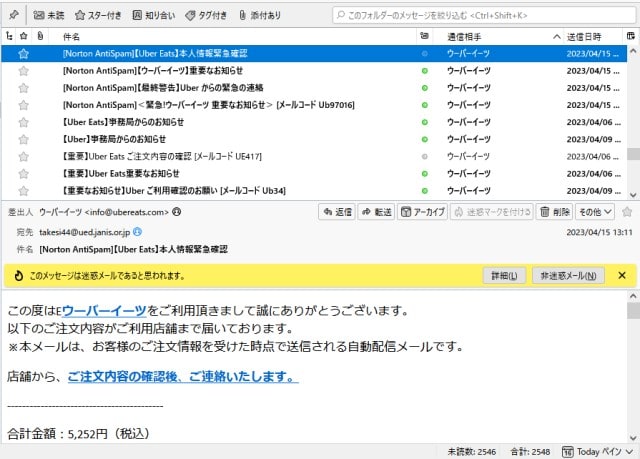Open the その他 (More) dropdown

[x=595, y=212]
